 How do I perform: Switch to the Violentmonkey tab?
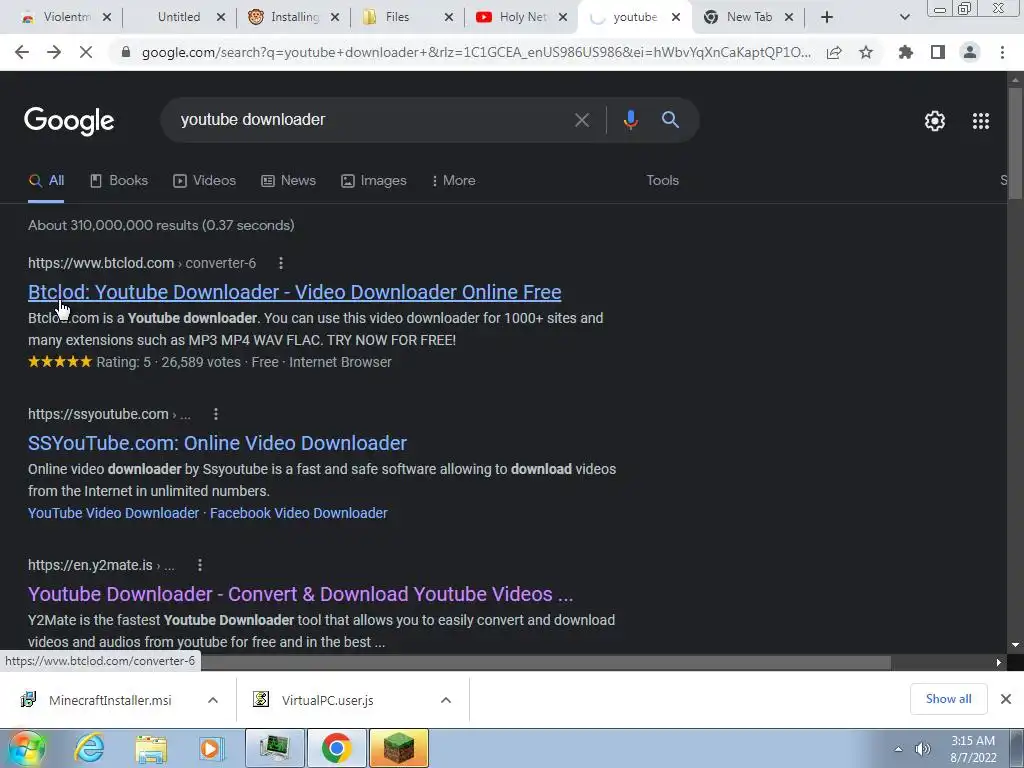[x=65, y=17]
